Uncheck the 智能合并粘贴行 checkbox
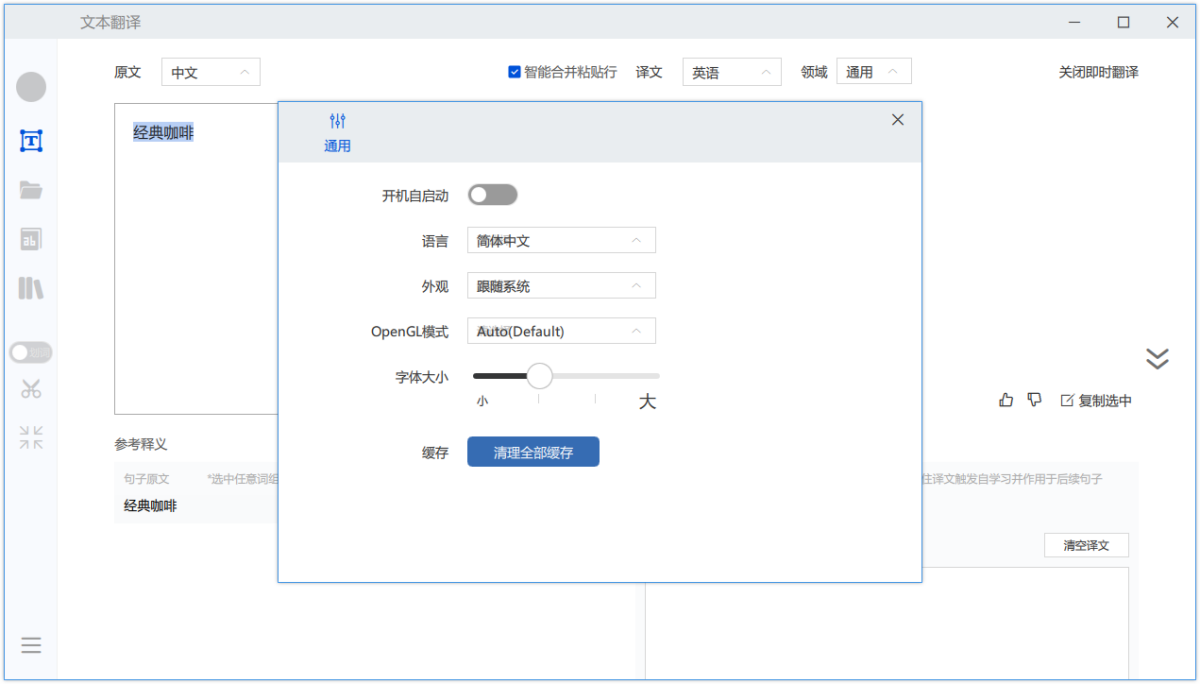 (514, 72)
